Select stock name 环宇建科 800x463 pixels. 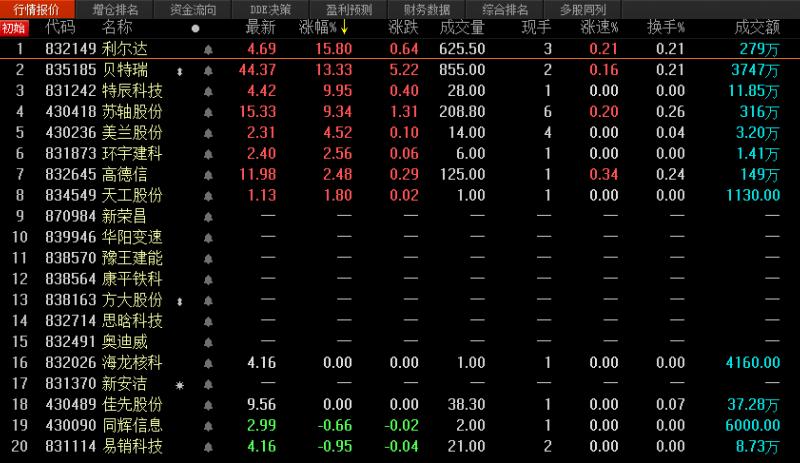pyautogui.click(x=132, y=154)
